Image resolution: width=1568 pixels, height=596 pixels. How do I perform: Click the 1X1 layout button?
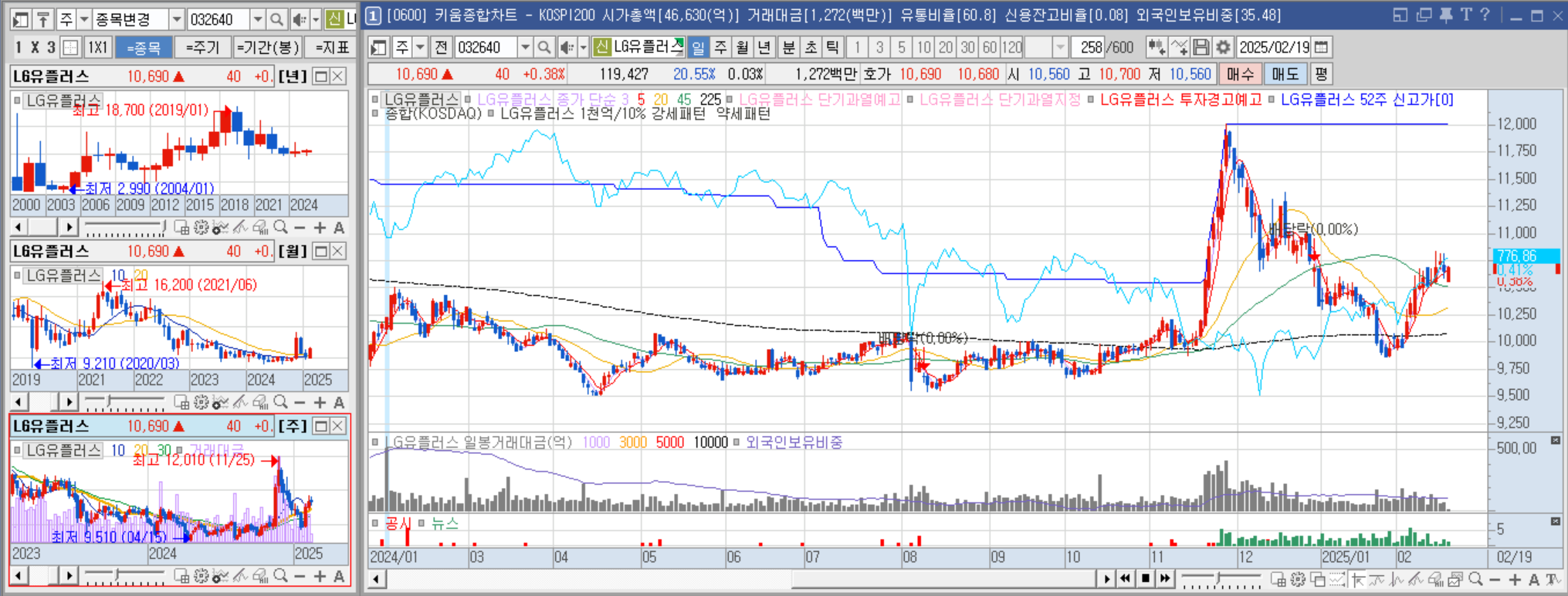(x=97, y=47)
